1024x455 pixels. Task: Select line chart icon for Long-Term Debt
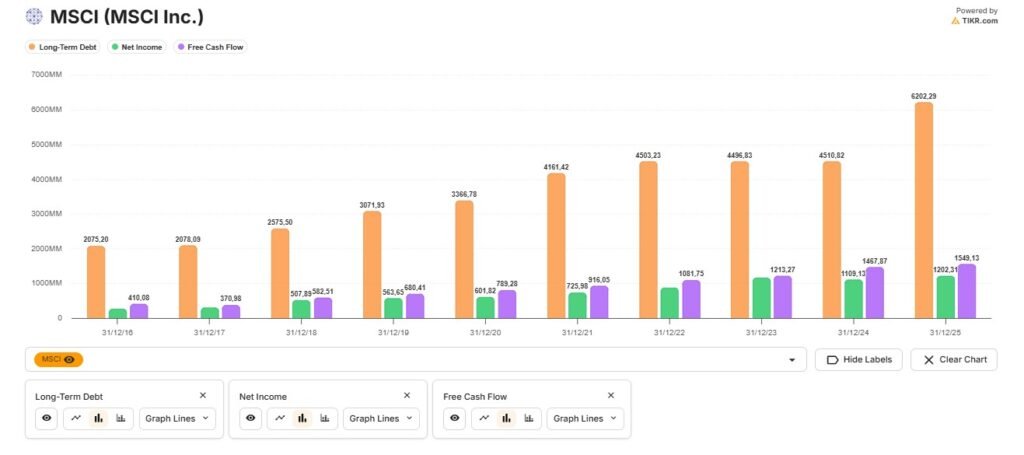click(x=76, y=418)
